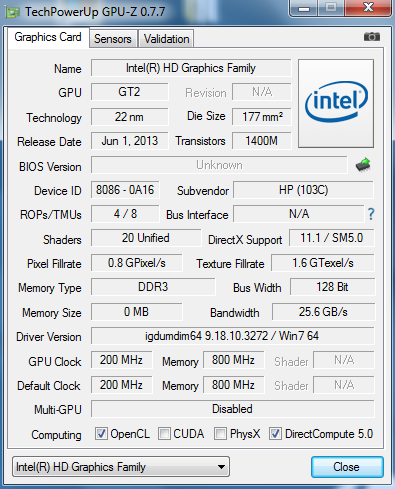Click the BIOS Version Unknown field
The image size is (395, 489).
[219, 165]
